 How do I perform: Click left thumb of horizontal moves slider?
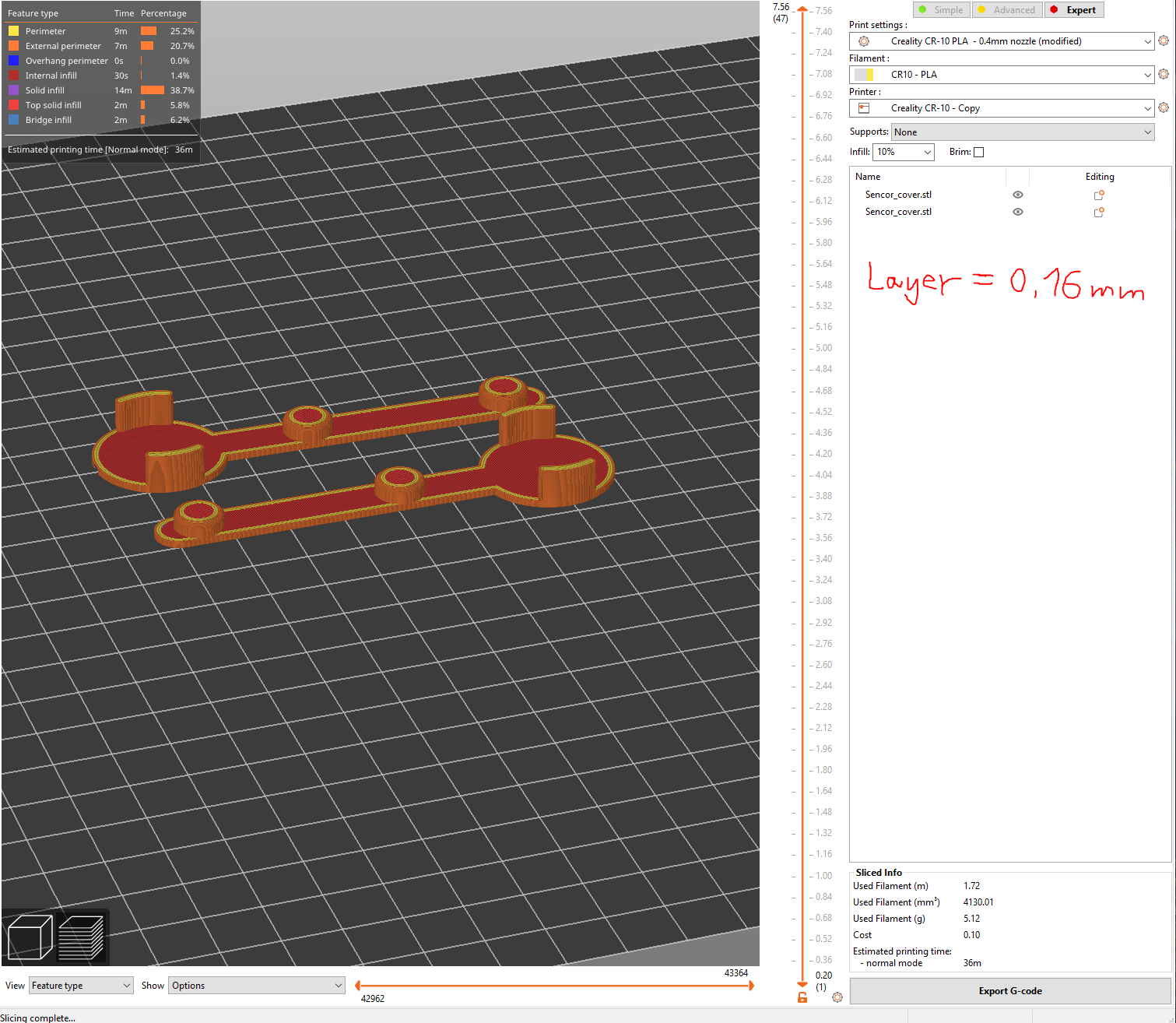click(x=357, y=986)
